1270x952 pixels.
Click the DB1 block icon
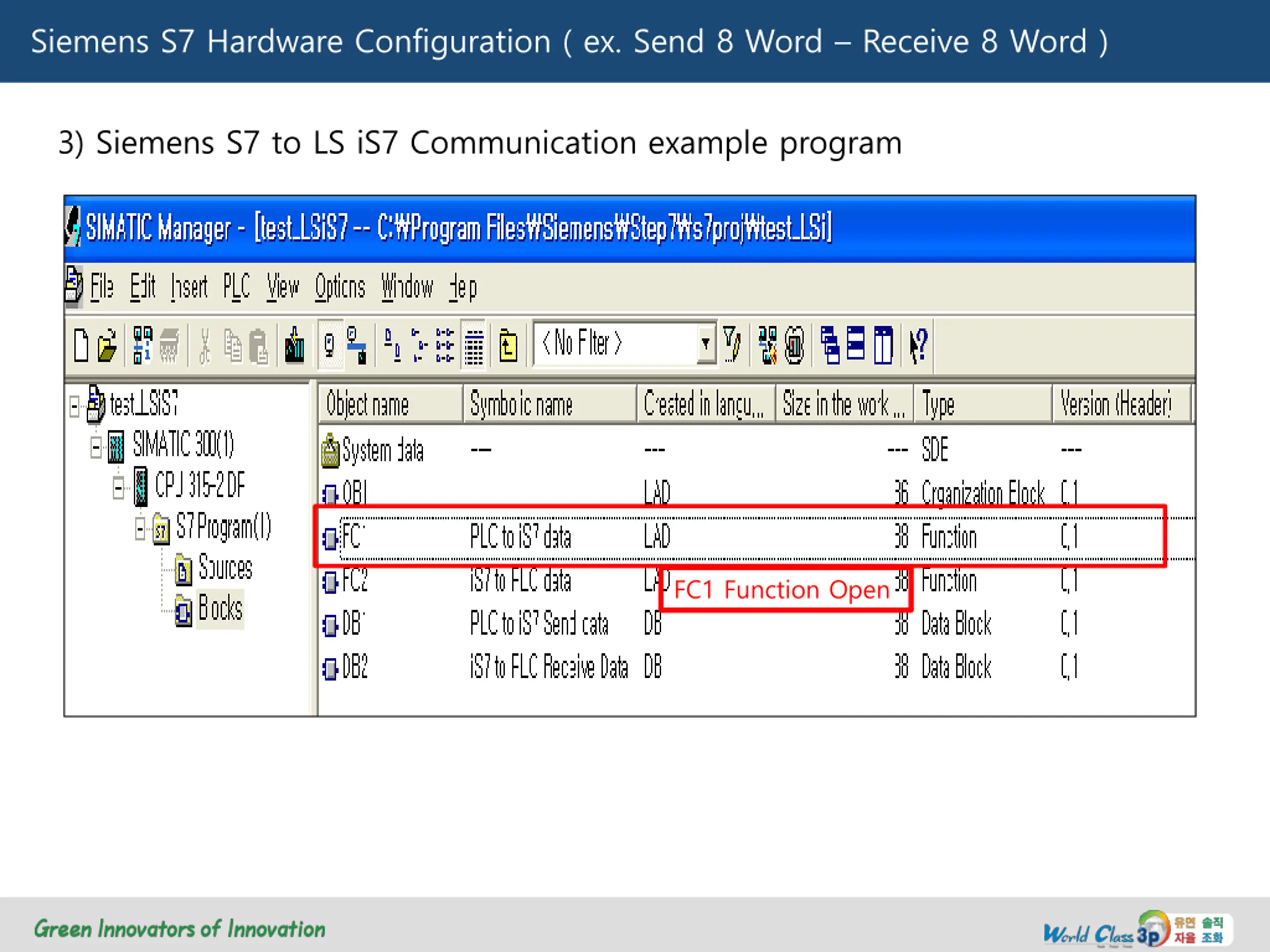pos(330,626)
